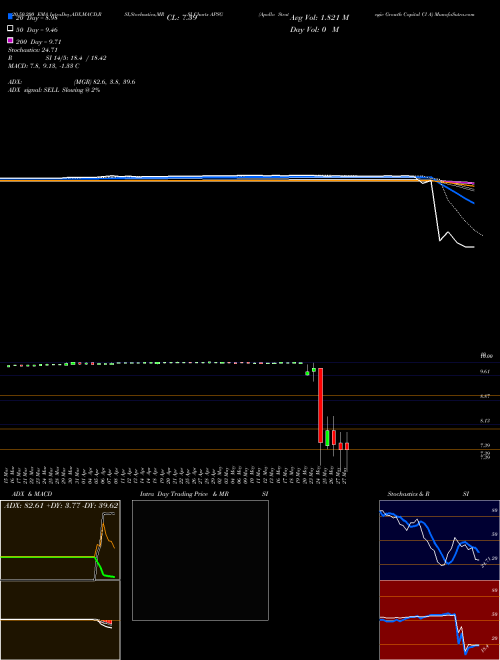The image size is (500, 660).
Task: Click the large red candlestick in the price chart
Action: pos(320,405)
